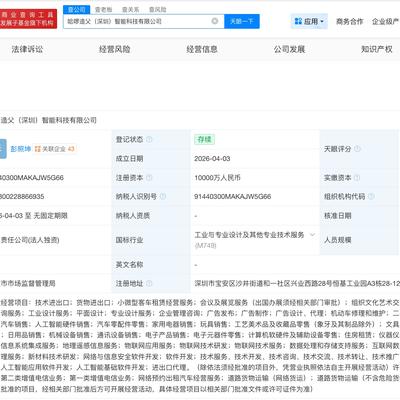This screenshot has width=400, height=400.
Task: Click the registered address starting 深圳市宝安区
Action: pyautogui.click(x=297, y=283)
